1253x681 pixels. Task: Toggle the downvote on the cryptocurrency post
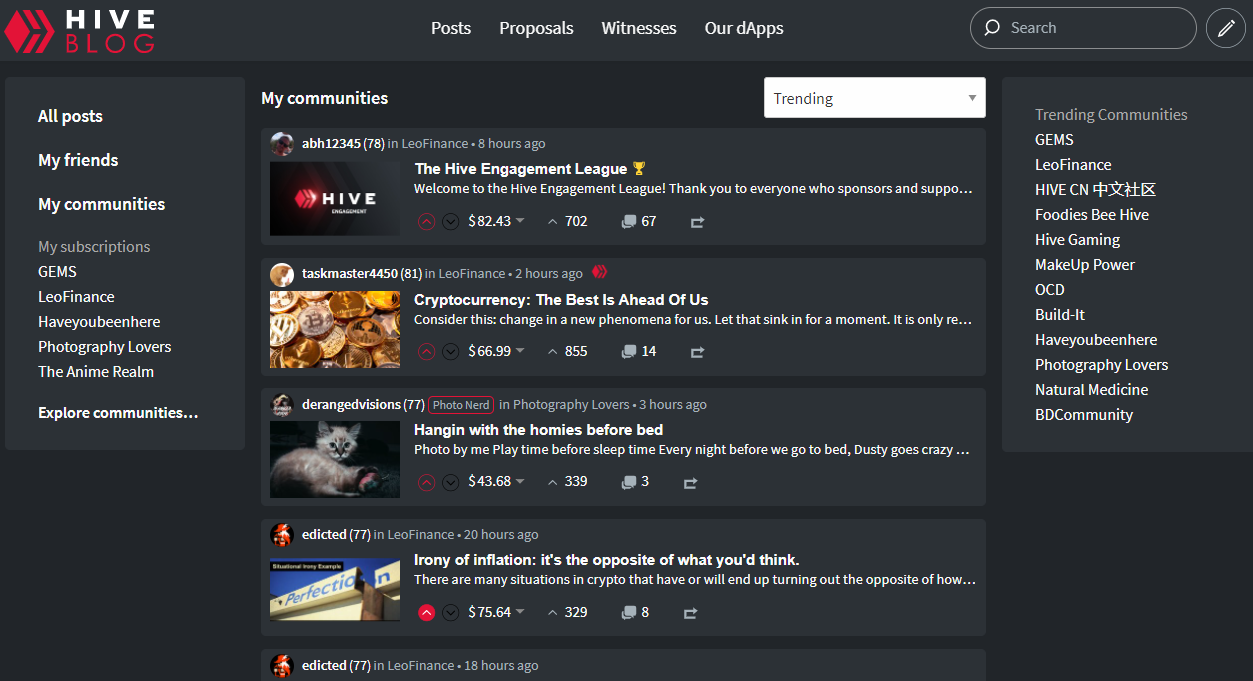tap(450, 351)
